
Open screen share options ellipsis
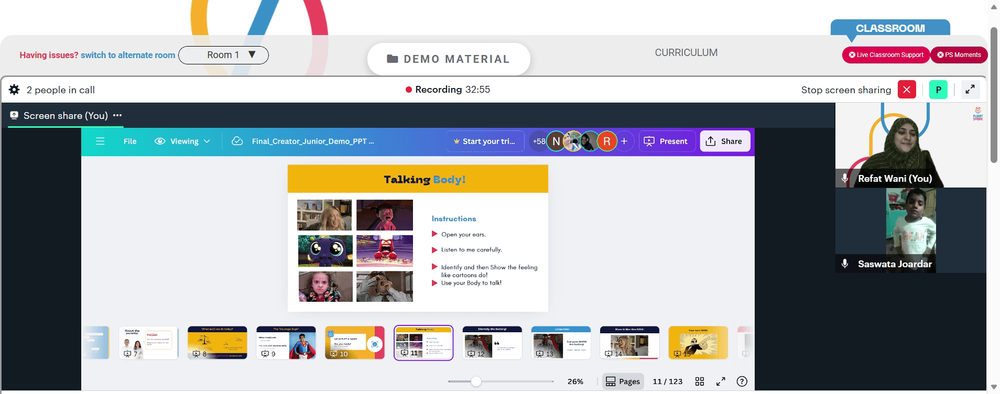tap(117, 115)
